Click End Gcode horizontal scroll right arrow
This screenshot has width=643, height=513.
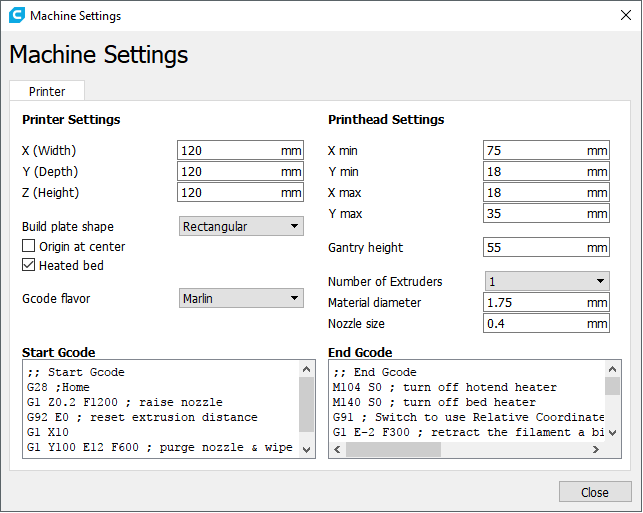[x=596, y=449]
